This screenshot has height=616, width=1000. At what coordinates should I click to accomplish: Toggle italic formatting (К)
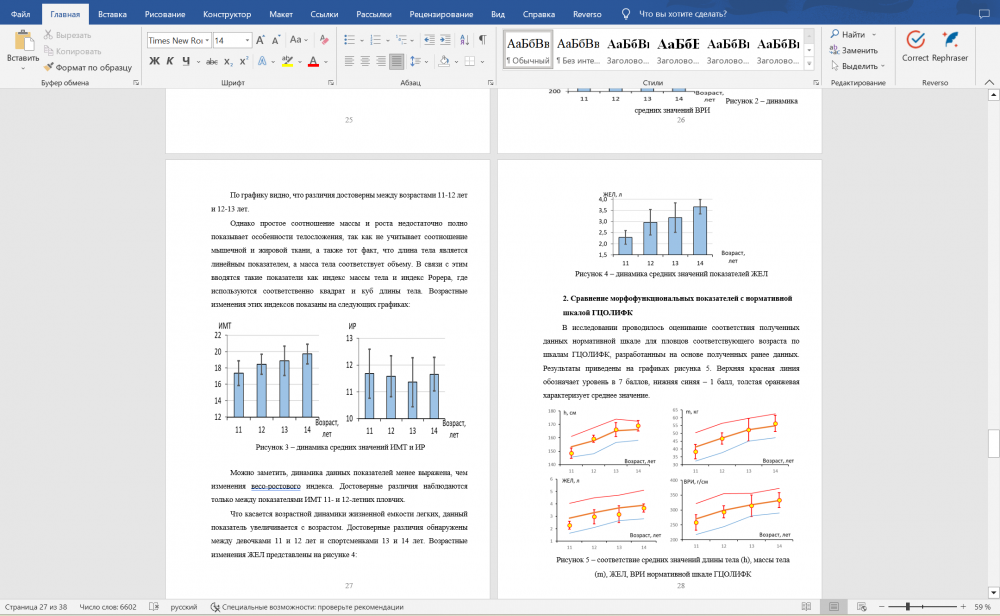coord(171,61)
